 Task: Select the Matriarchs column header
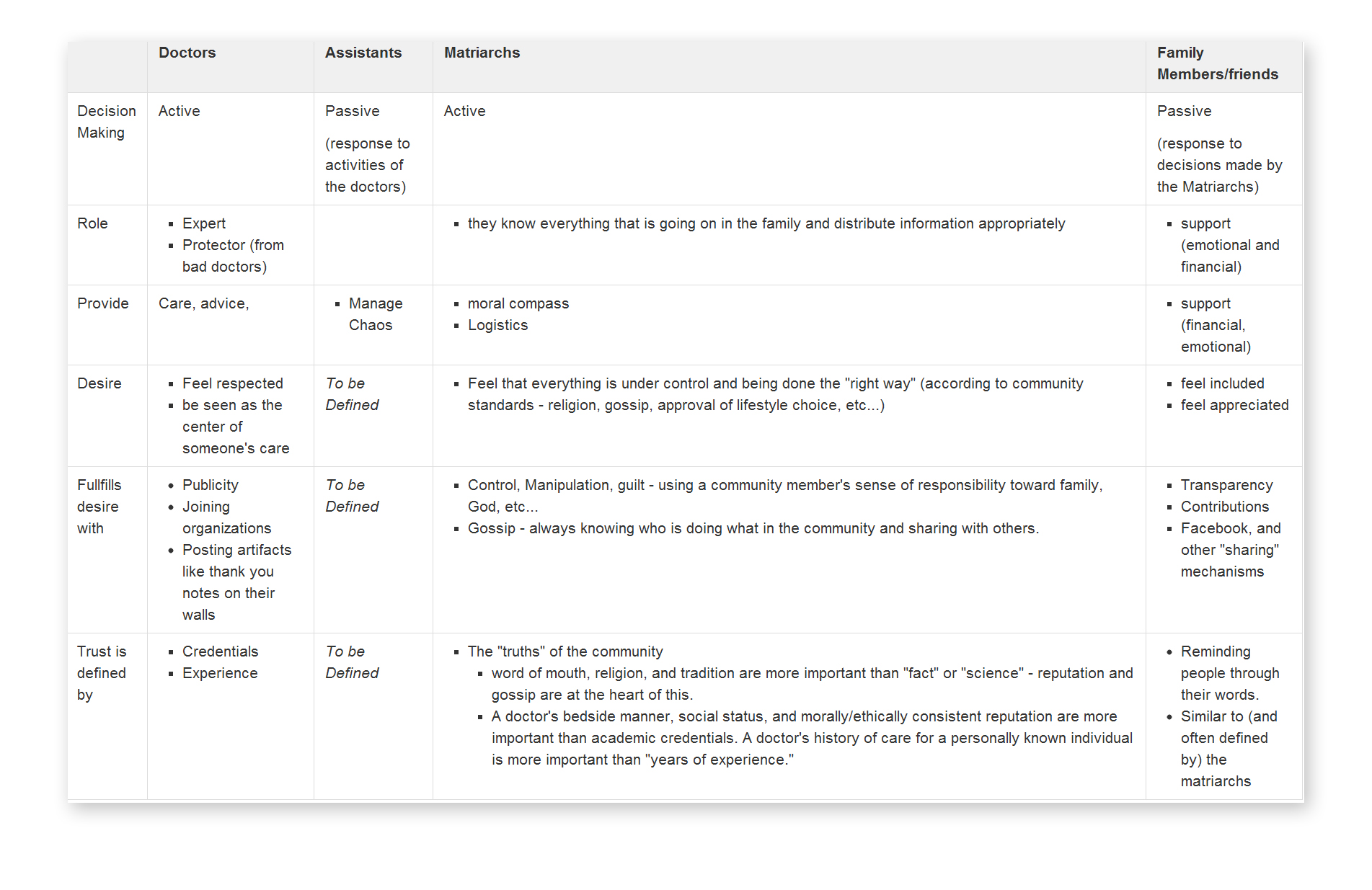pyautogui.click(x=482, y=53)
